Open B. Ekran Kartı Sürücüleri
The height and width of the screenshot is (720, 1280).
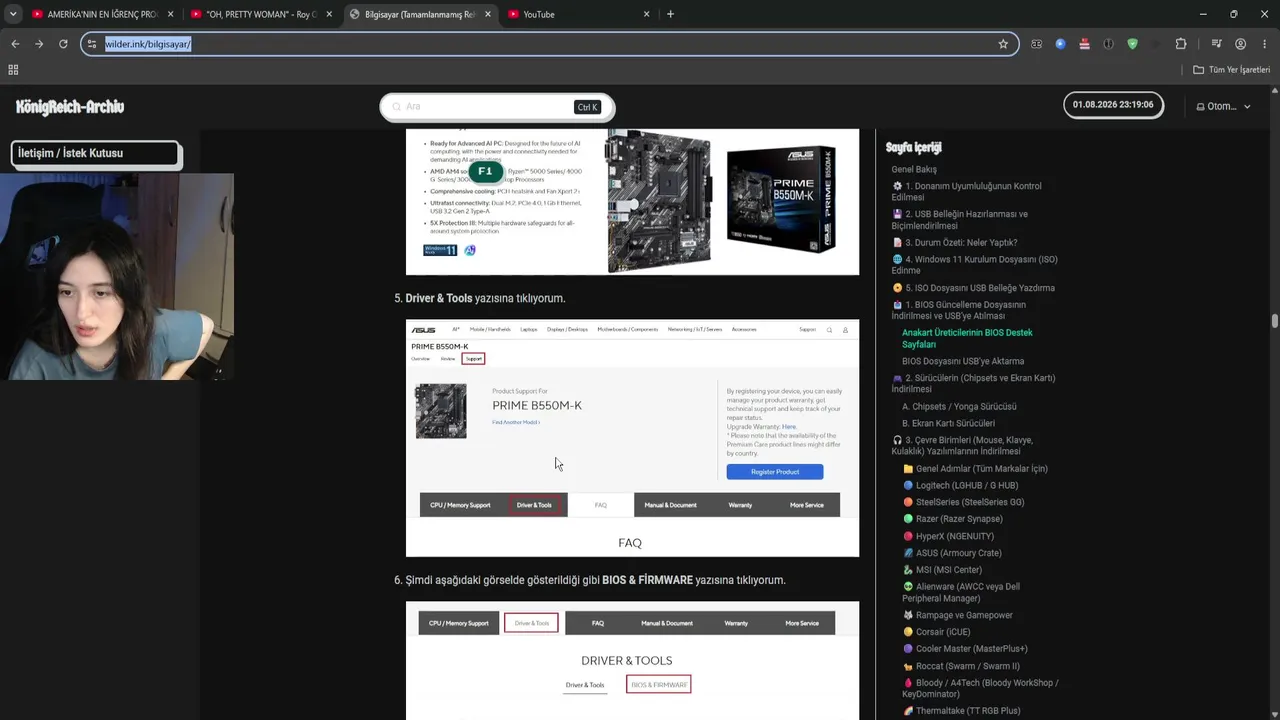click(x=948, y=423)
